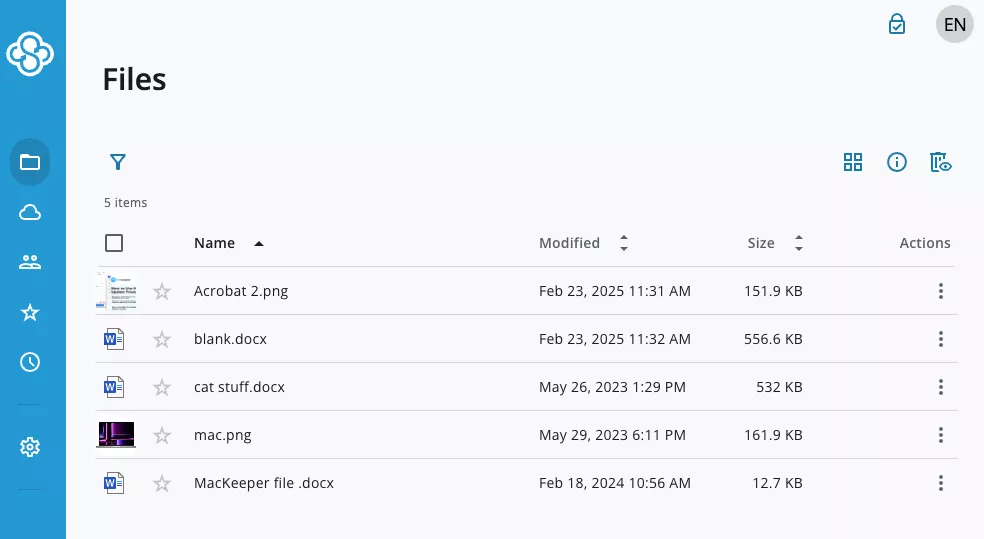Open the cloud section in sidebar
The width and height of the screenshot is (984, 539).
coord(30,212)
